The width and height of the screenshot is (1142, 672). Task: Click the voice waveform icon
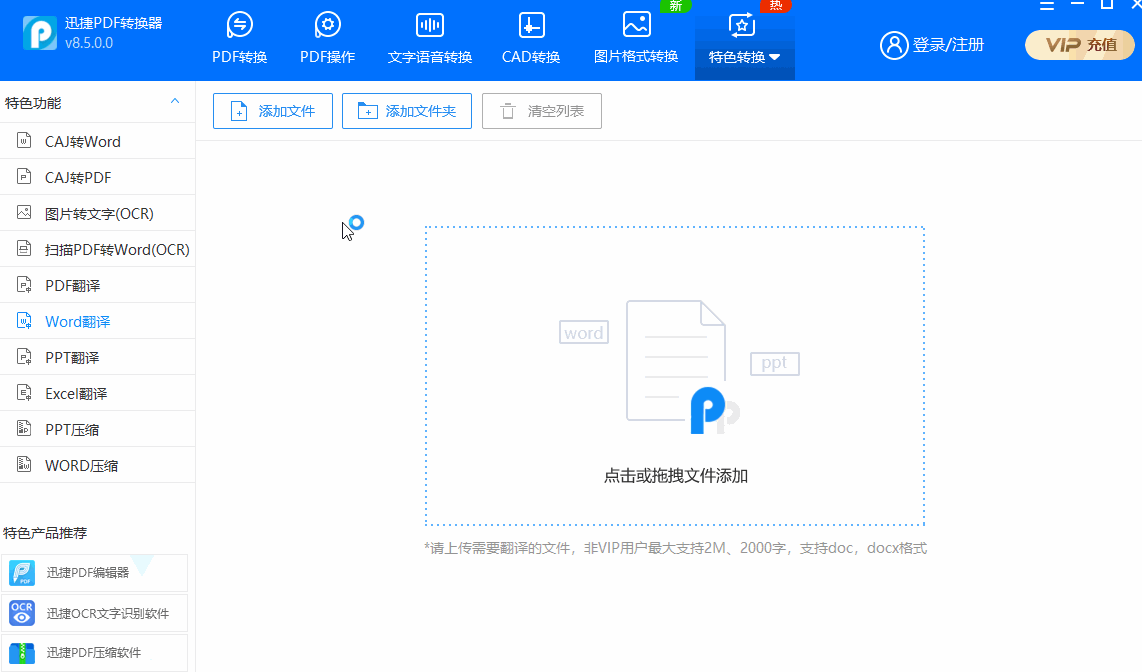point(430,25)
